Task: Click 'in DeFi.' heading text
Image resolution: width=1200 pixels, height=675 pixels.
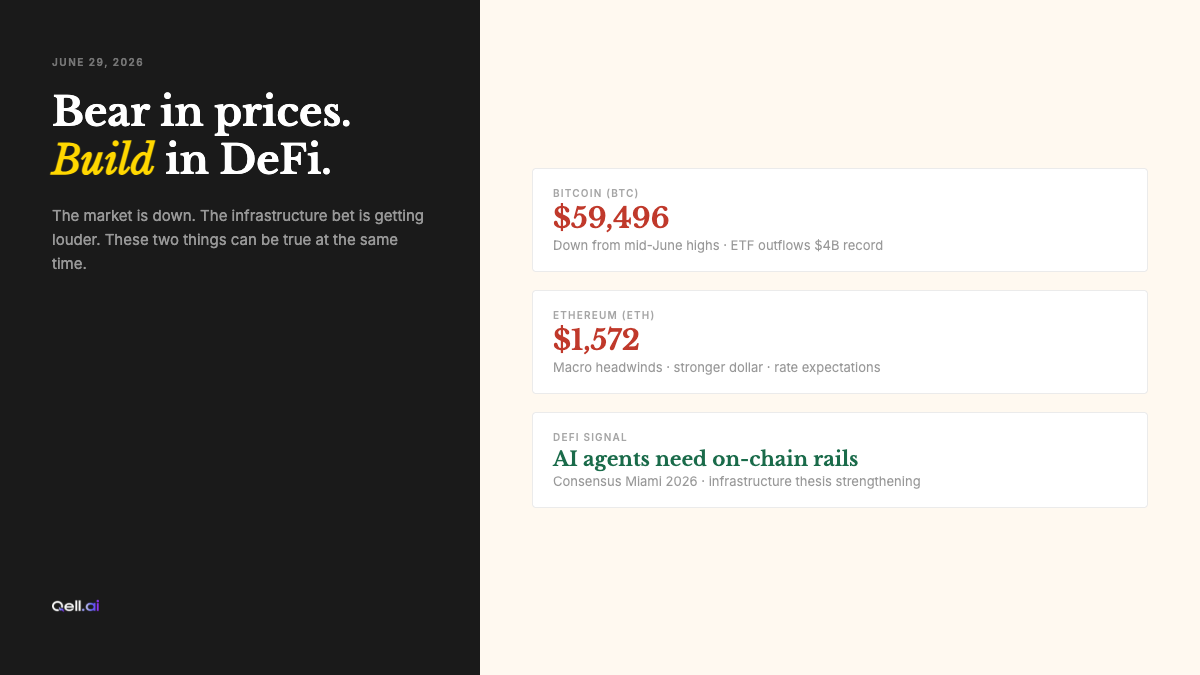Action: click(248, 159)
